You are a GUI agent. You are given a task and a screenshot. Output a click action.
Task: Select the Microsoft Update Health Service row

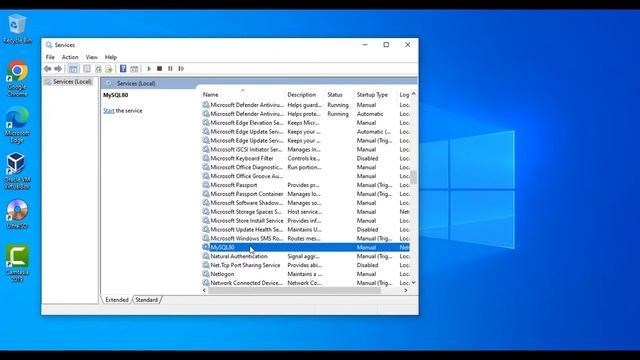(x=305, y=230)
